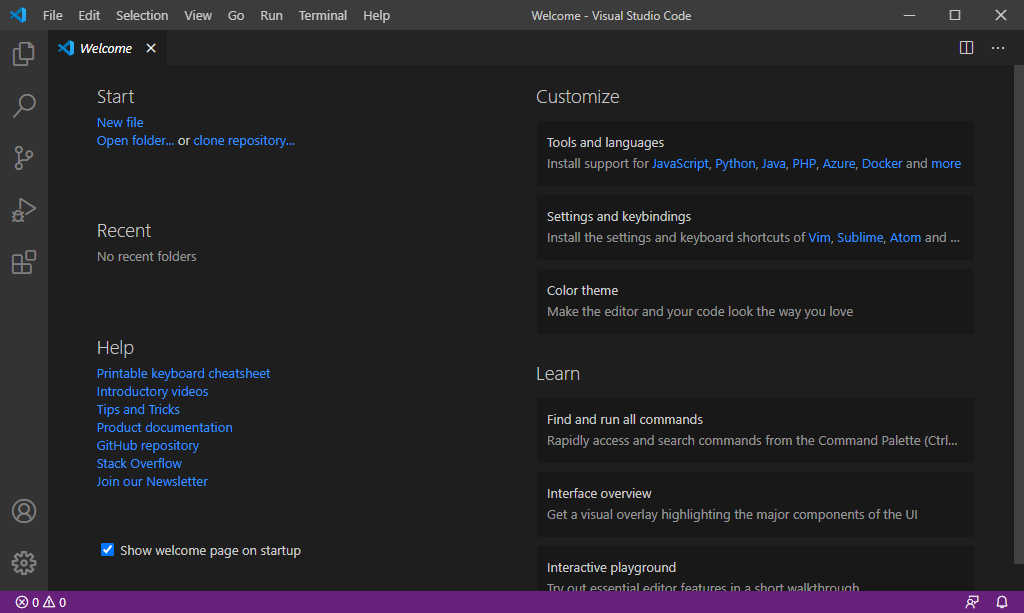1024x613 pixels.
Task: Open Stack Overflow link
Action: [139, 463]
